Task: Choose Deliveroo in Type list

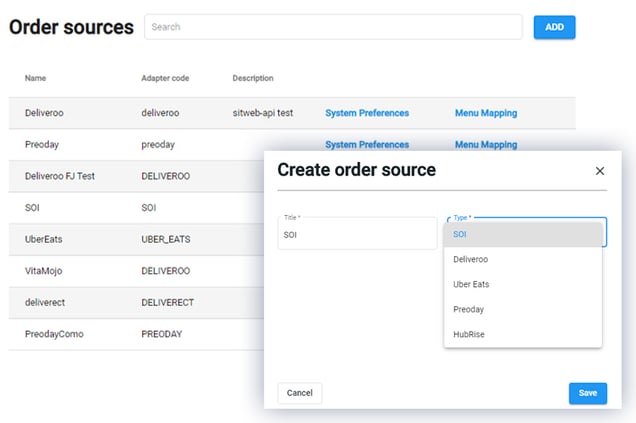Action: (x=523, y=259)
